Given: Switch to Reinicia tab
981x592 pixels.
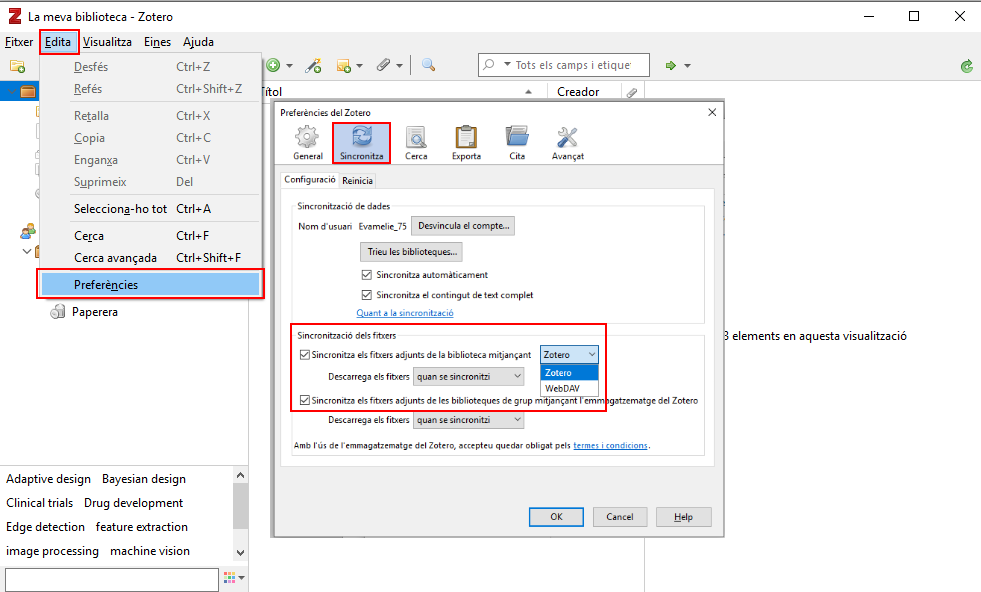Looking at the screenshot, I should pos(357,181).
